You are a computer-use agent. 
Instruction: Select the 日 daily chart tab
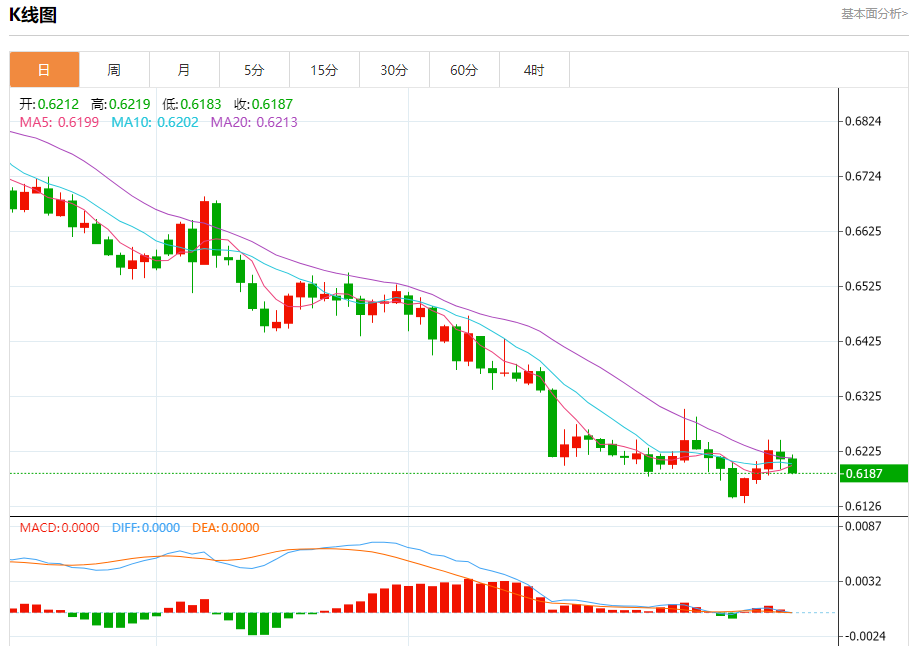pyautogui.click(x=44, y=70)
